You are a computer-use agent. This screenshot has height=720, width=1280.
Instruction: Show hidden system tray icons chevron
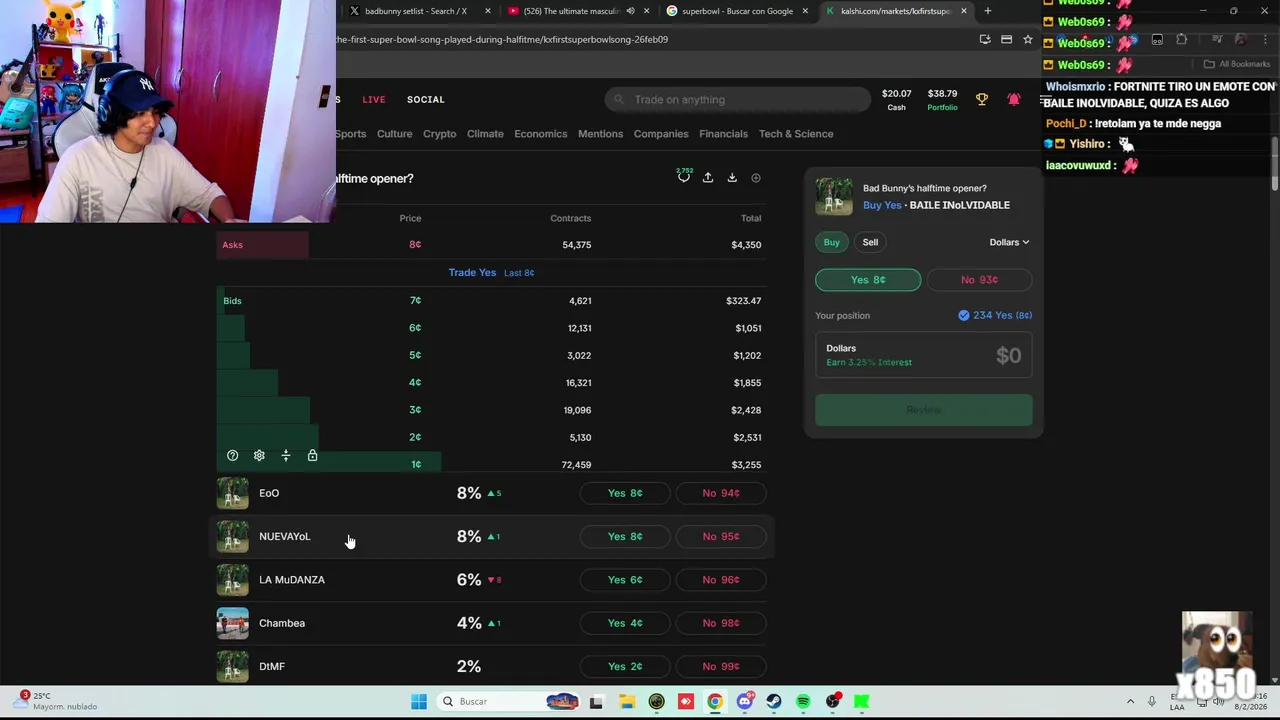[1130, 702]
